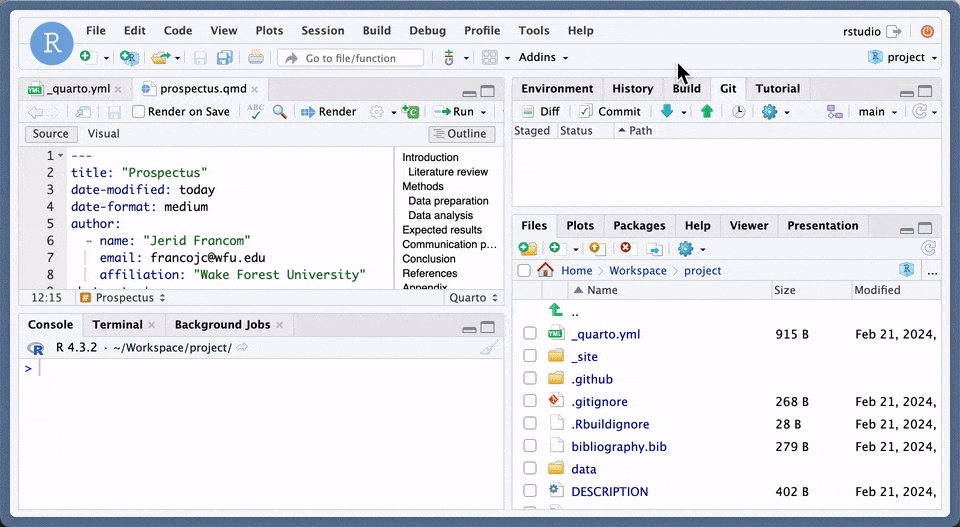Image resolution: width=960 pixels, height=527 pixels.
Task: Tick the checkbox next to _quarto.yml file
Action: (530, 334)
